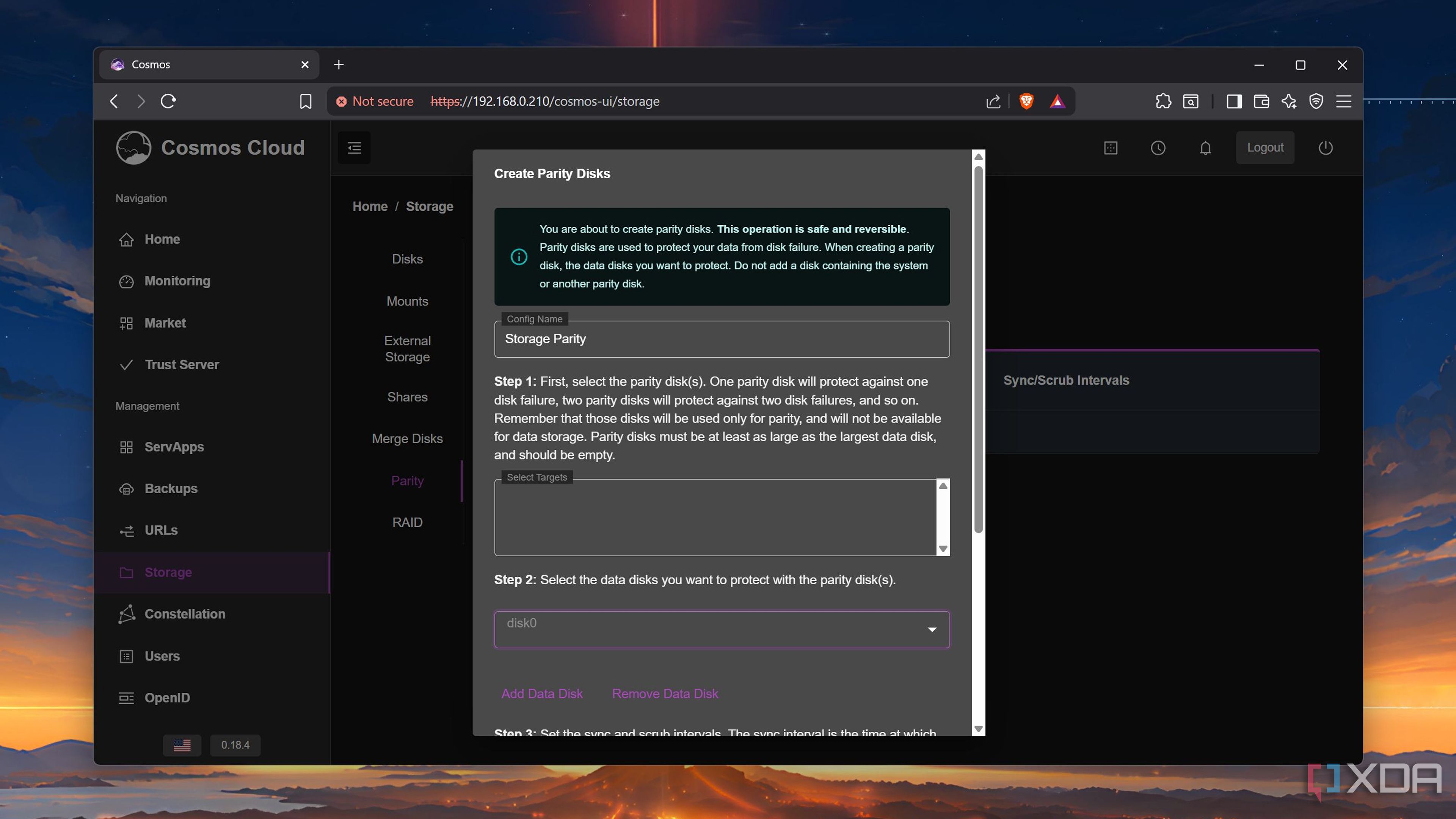The height and width of the screenshot is (819, 1456).
Task: Open Brave VPN shield icon
Action: click(1316, 101)
